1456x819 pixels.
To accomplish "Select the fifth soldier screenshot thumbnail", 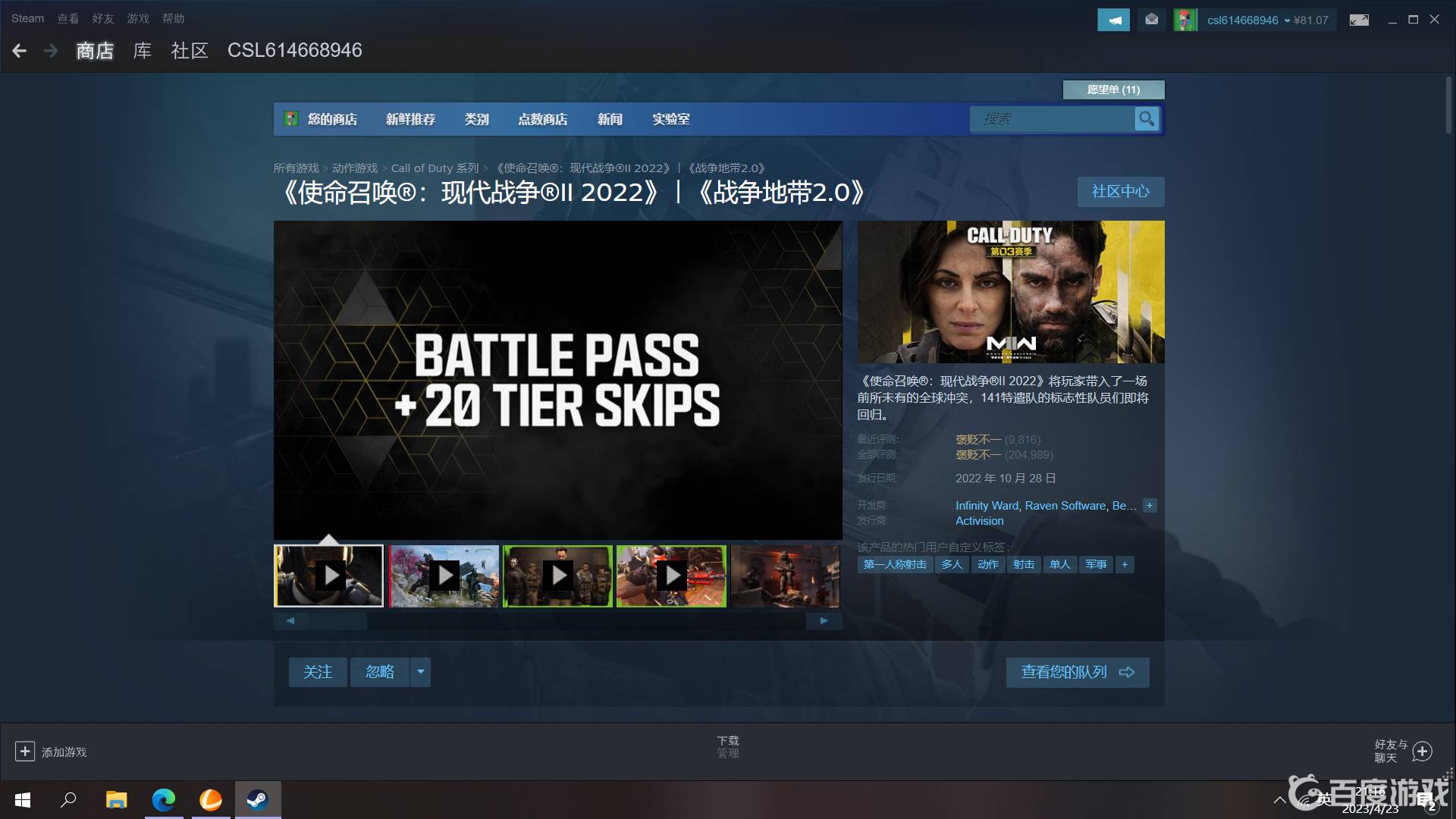I will (786, 576).
